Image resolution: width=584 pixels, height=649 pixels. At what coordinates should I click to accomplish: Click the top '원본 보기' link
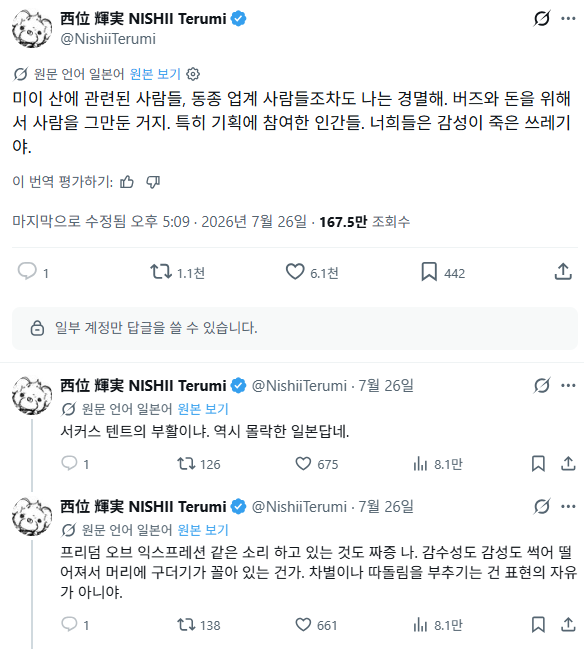[x=155, y=74]
